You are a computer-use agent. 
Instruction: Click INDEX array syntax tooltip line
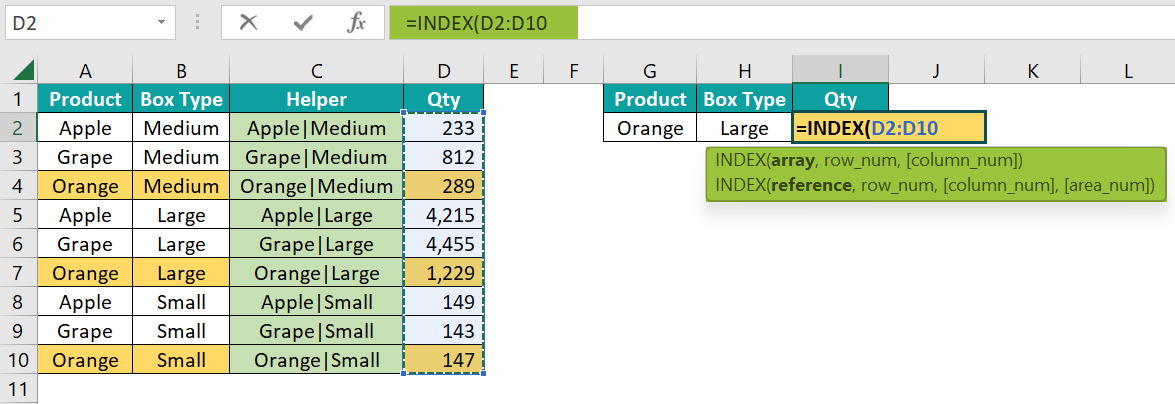point(869,160)
